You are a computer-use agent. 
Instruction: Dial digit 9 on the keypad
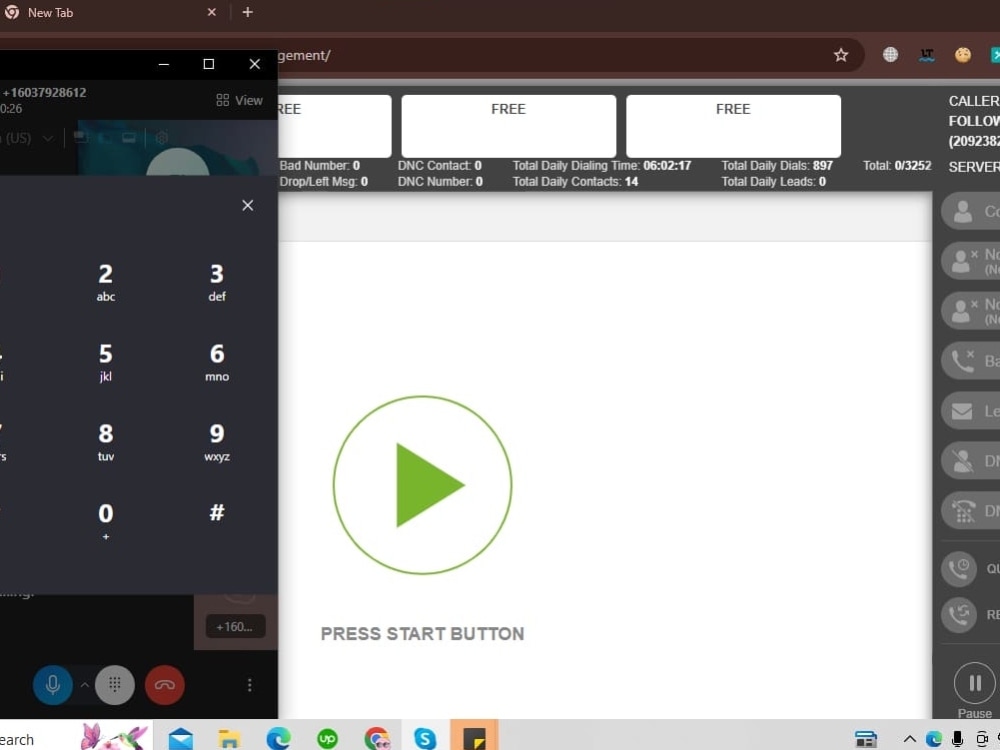coord(217,441)
